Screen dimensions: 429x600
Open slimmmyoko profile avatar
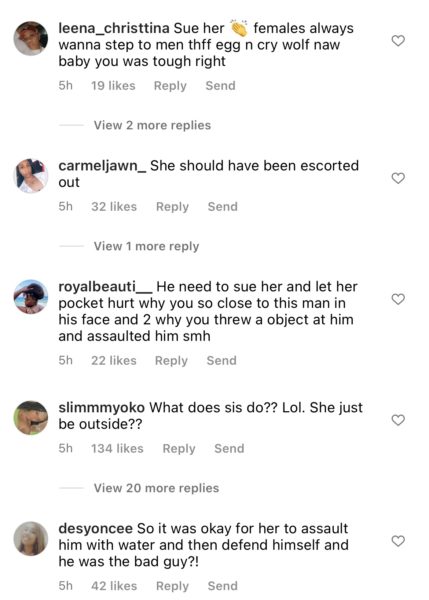[31, 417]
